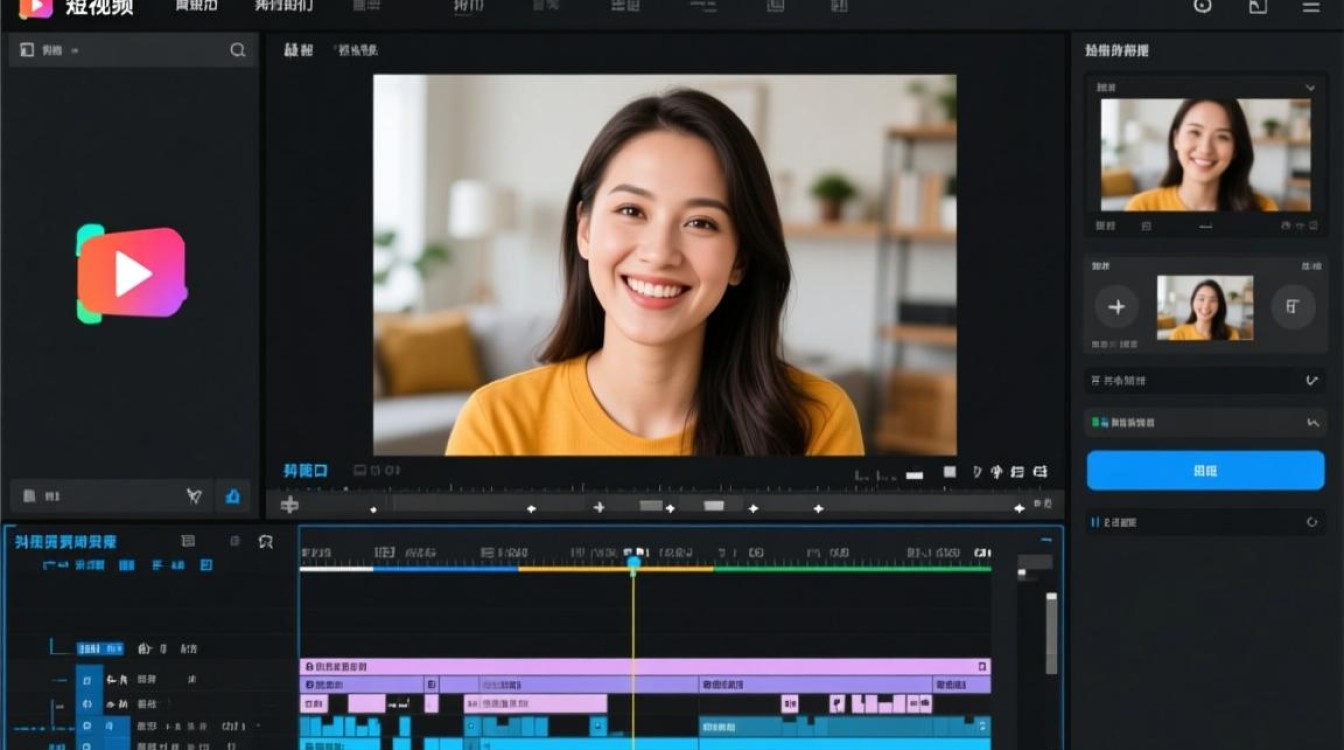Click the first tab above the preview
1344x750 pixels.
(x=298, y=50)
